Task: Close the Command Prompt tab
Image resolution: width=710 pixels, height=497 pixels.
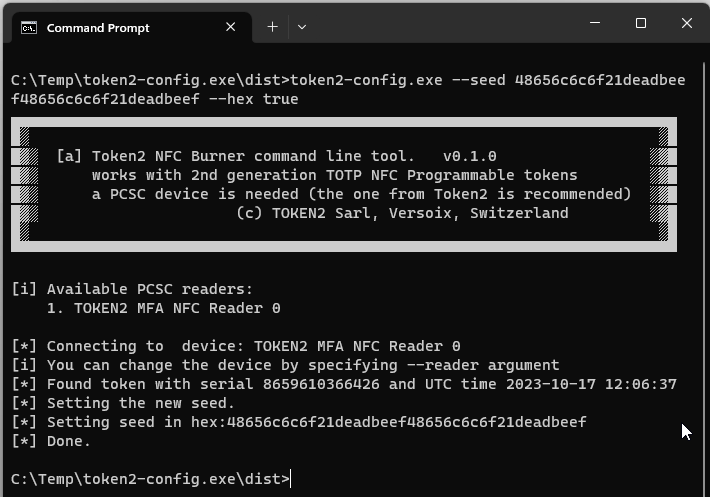Action: click(230, 27)
